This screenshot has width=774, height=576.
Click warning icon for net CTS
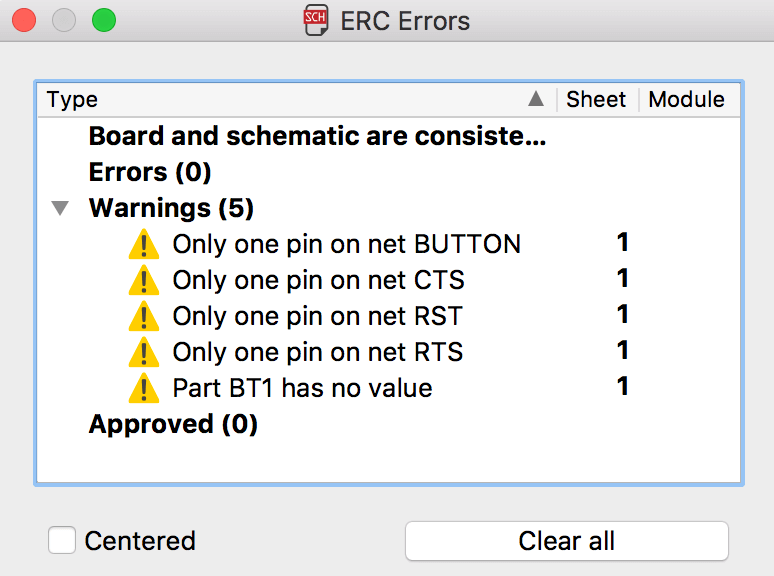point(144,280)
